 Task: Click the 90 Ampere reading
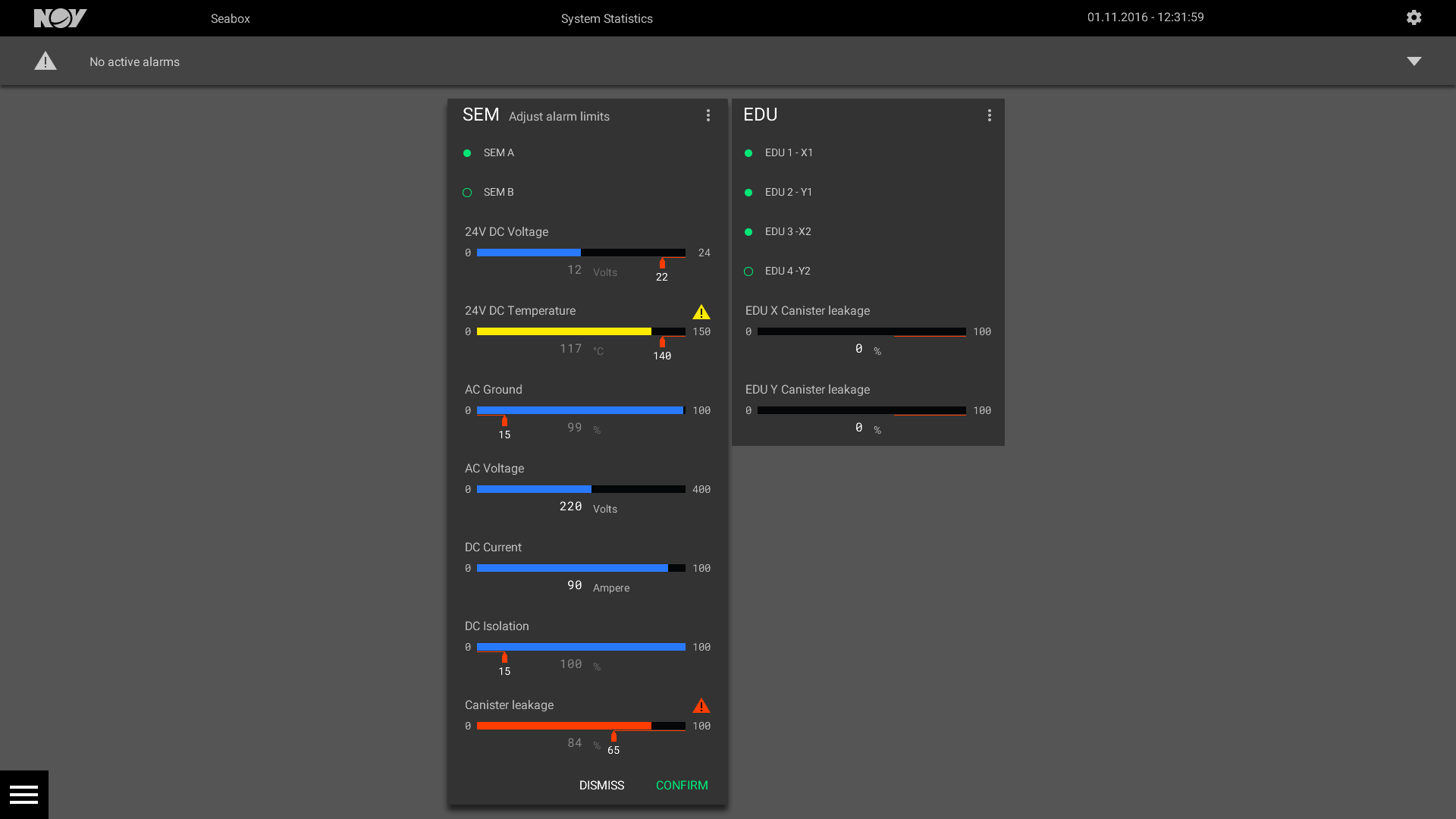[x=598, y=586]
